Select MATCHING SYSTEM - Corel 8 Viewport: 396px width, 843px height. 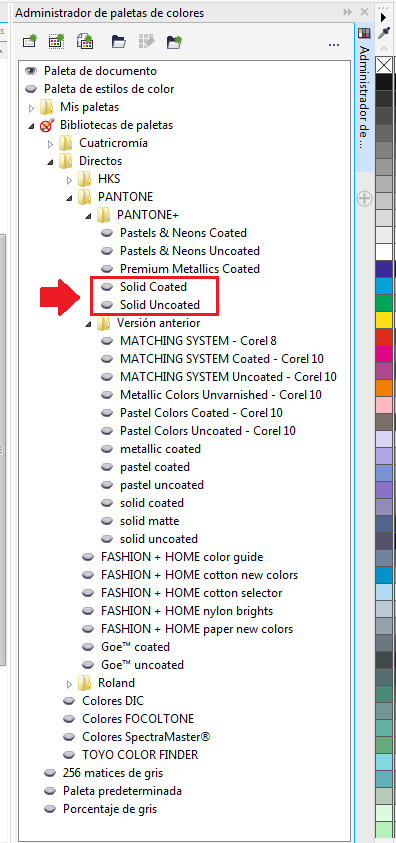[198, 341]
